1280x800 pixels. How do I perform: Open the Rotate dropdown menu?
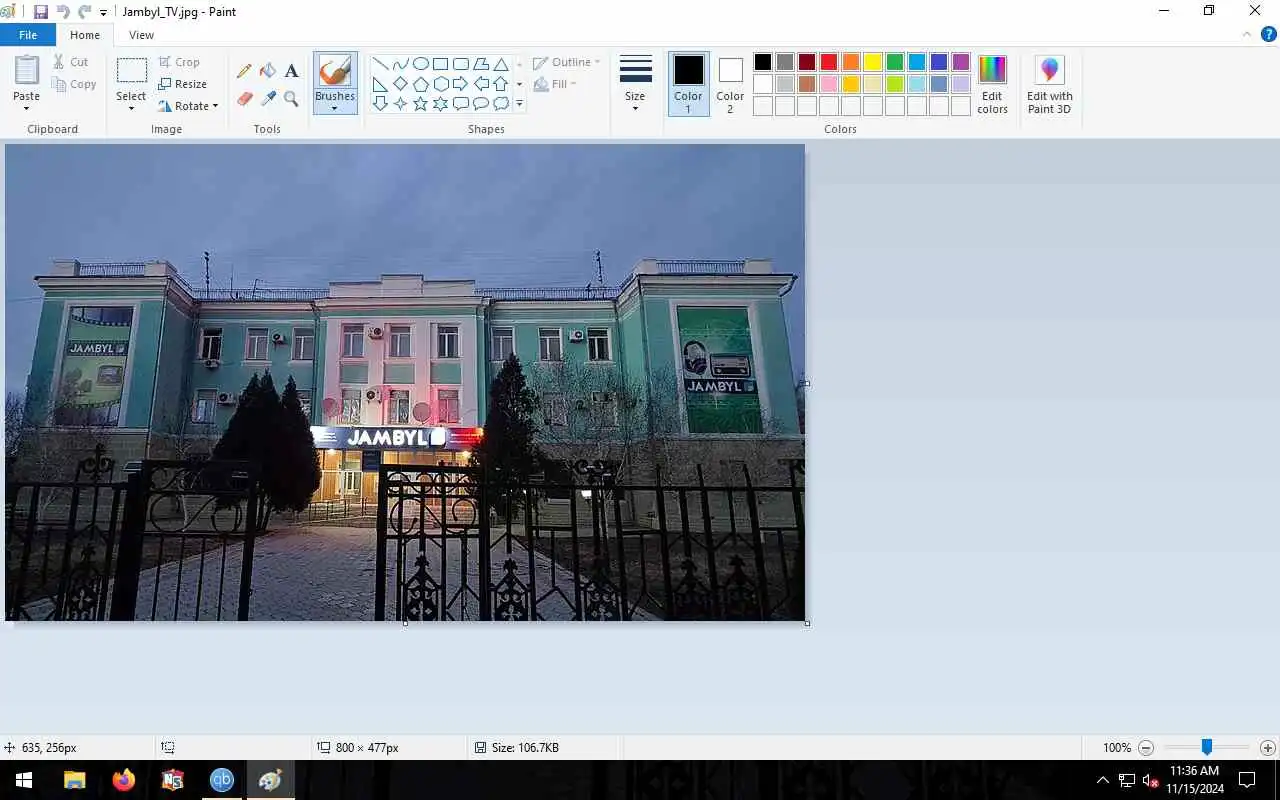[188, 106]
